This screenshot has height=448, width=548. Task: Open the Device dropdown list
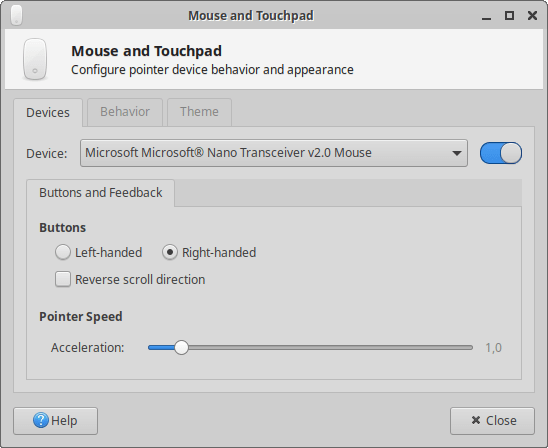coord(274,153)
